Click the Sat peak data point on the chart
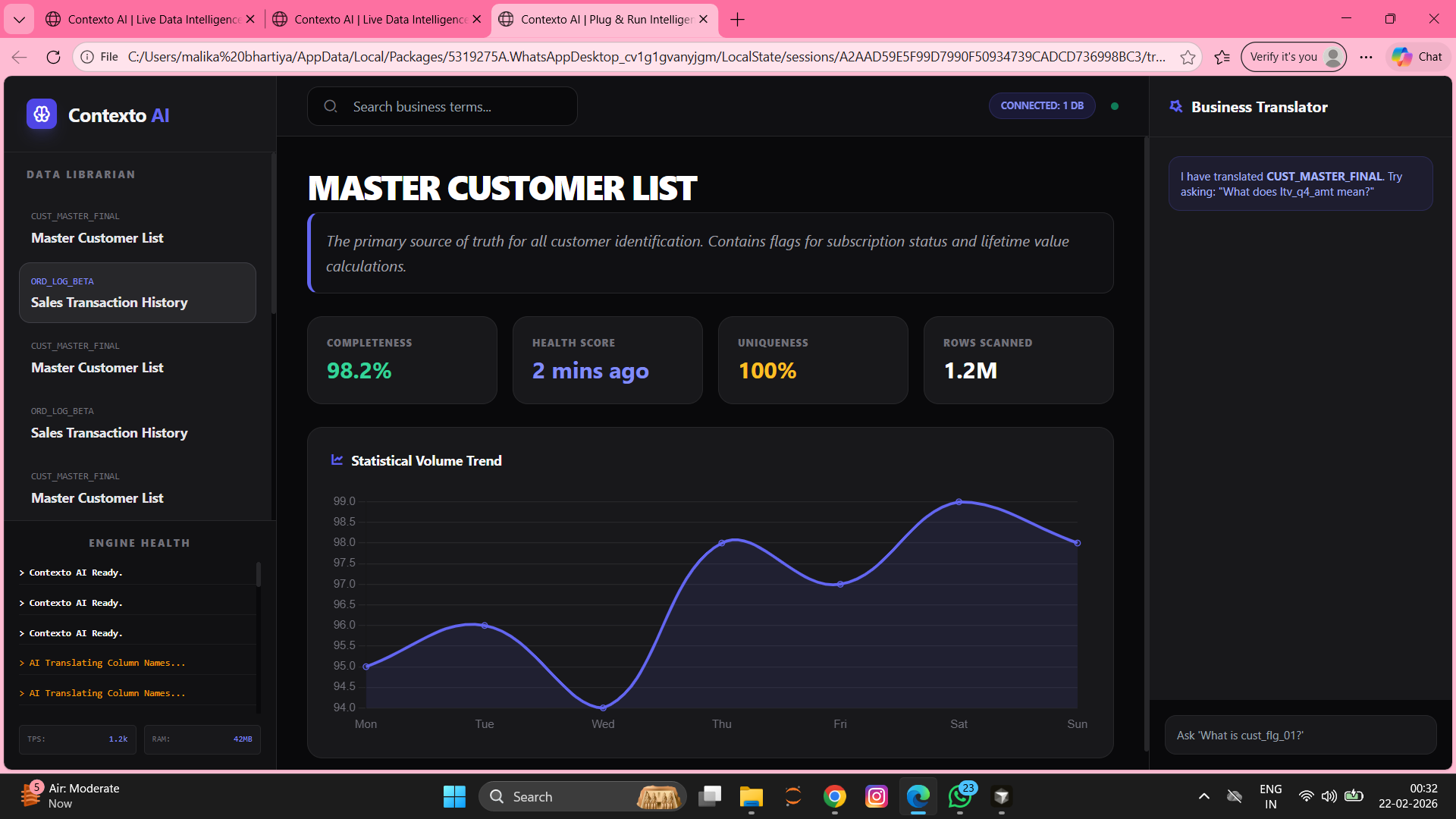 959,501
